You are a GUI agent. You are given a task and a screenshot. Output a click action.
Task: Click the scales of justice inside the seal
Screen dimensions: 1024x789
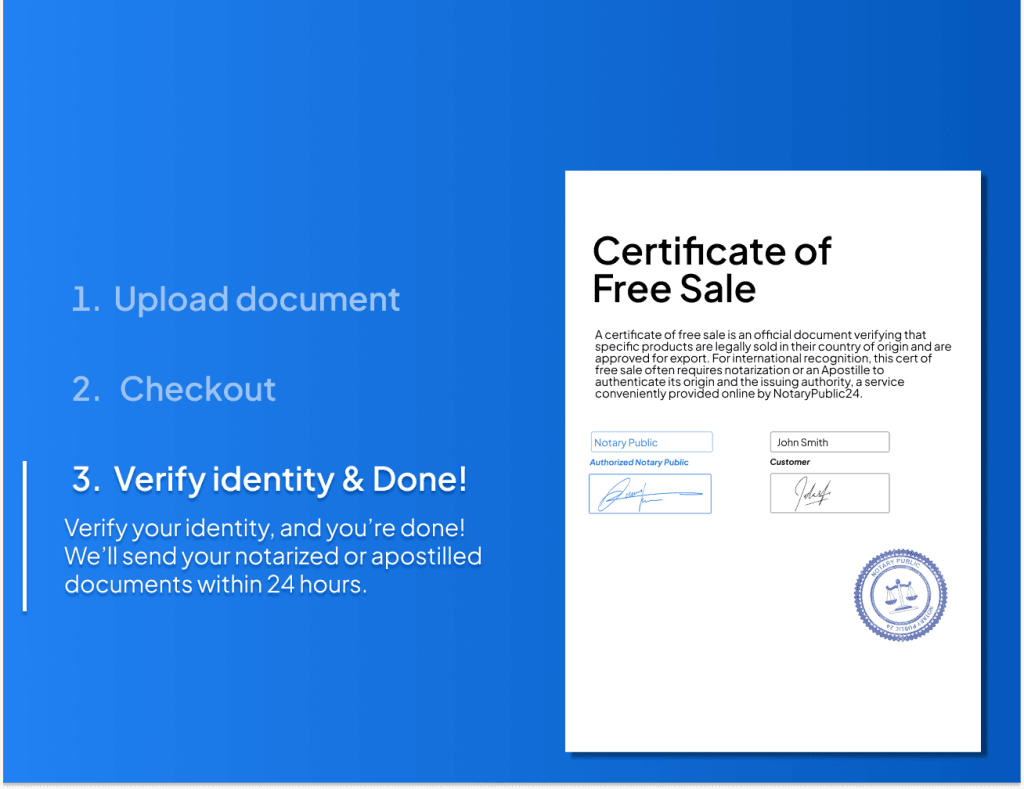[x=900, y=594]
